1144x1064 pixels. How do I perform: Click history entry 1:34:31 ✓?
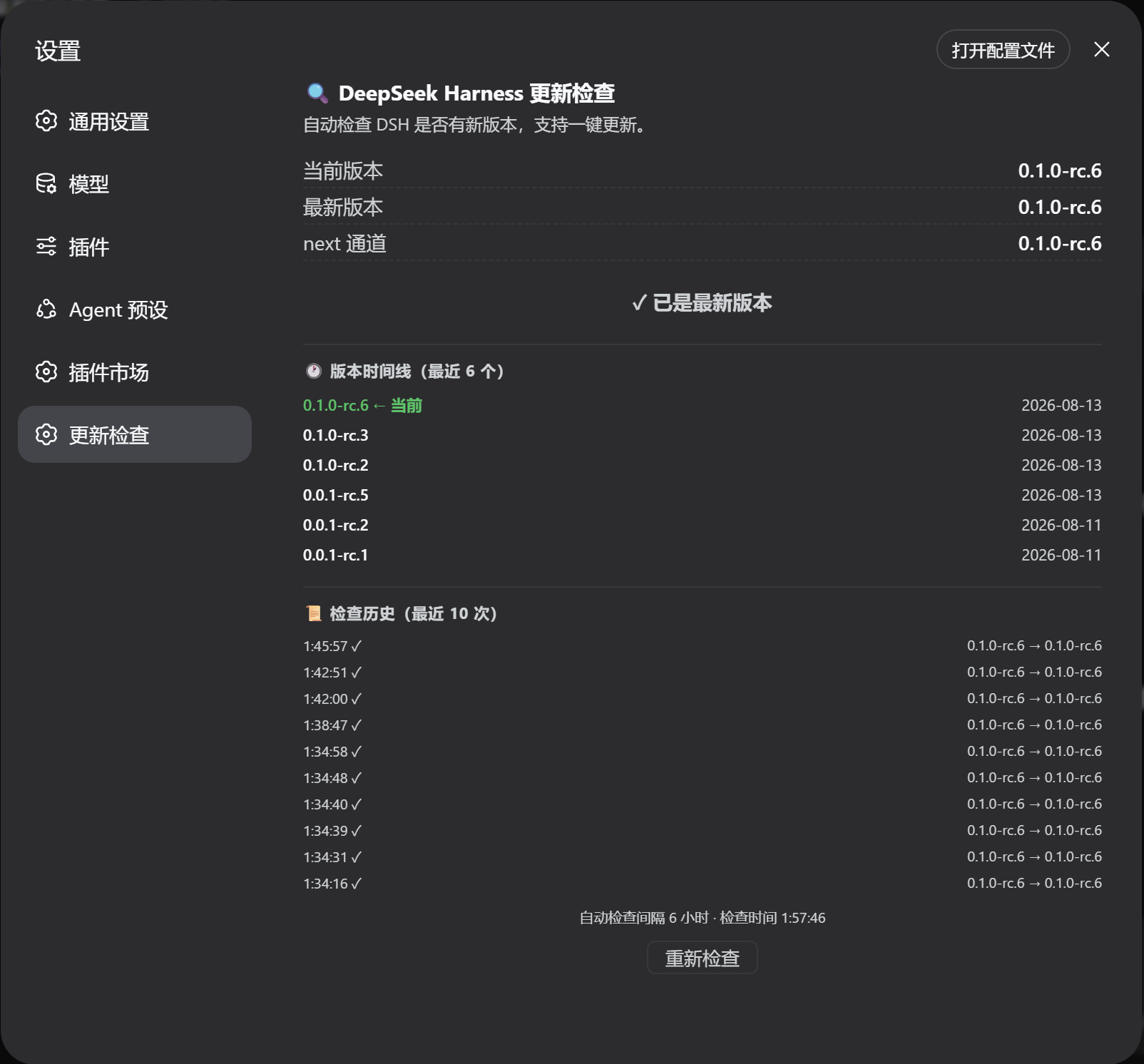tap(333, 857)
